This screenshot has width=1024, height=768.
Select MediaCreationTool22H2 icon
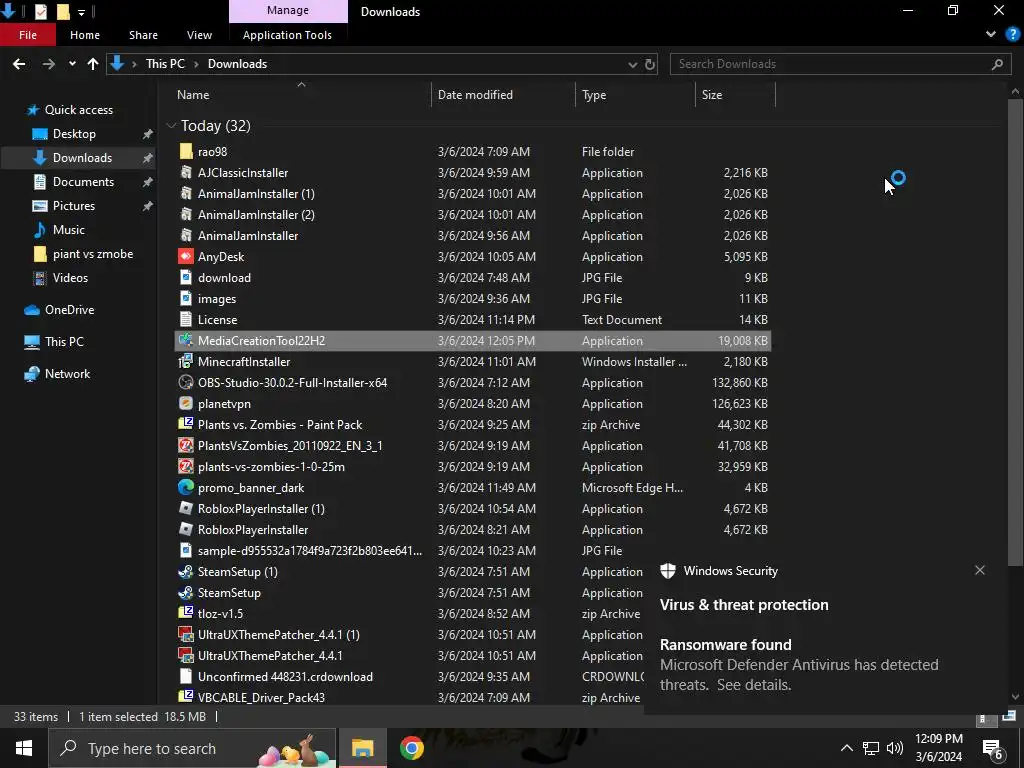[186, 340]
